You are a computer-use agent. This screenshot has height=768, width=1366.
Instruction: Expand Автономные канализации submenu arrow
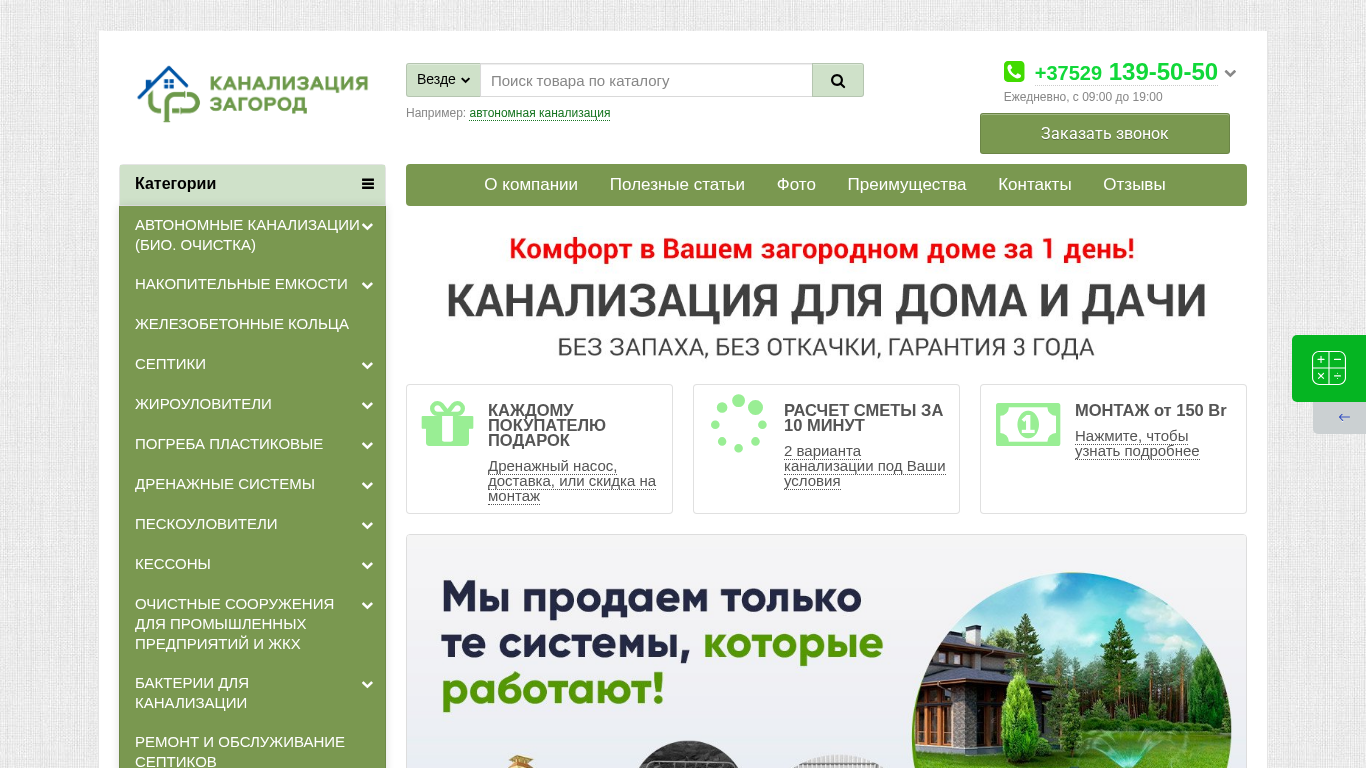(x=368, y=227)
